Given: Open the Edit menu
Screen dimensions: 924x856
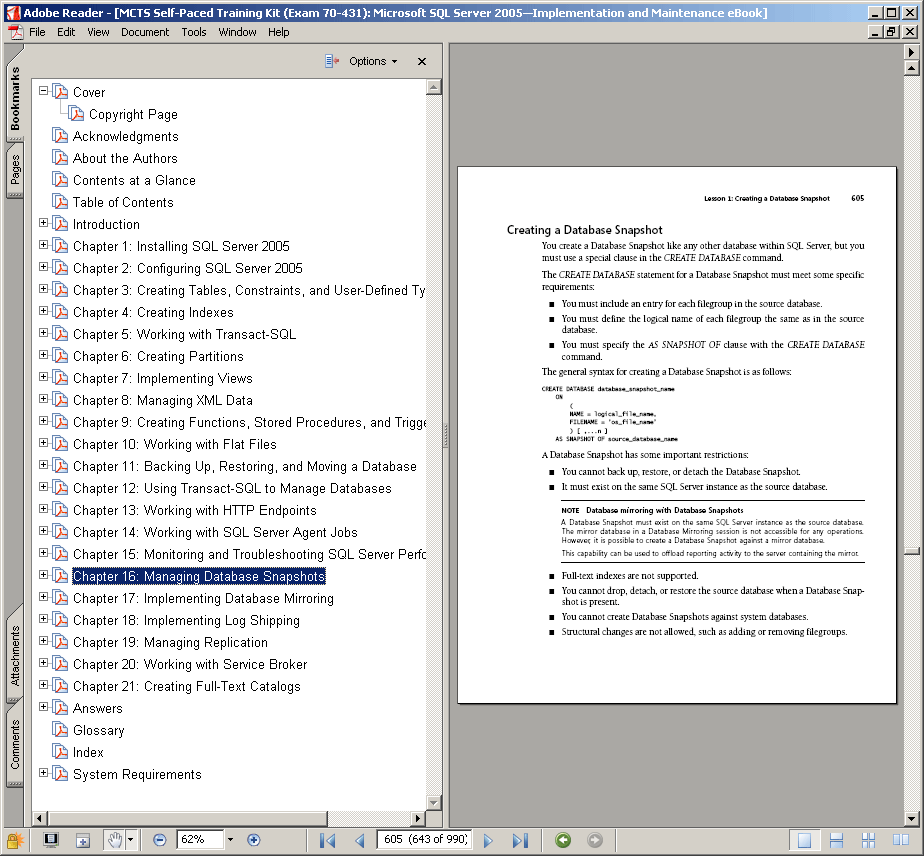Looking at the screenshot, I should tap(66, 32).
